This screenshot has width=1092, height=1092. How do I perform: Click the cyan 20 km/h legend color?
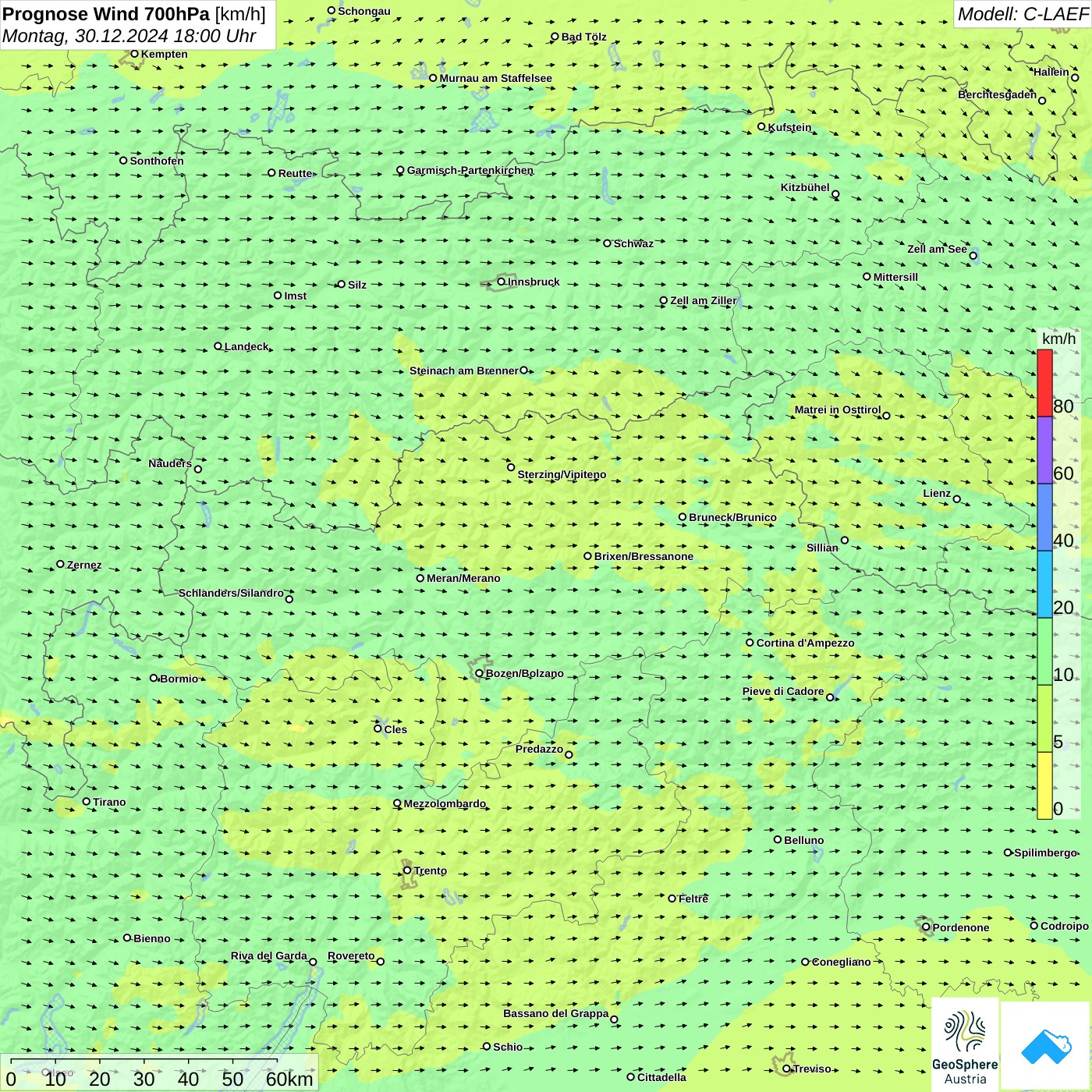[1044, 584]
